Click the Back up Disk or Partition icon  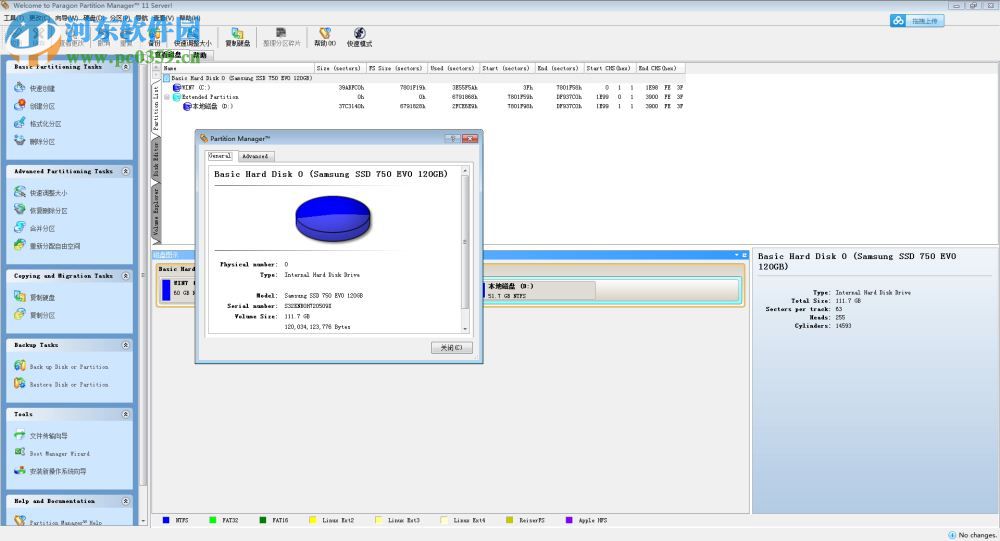click(x=20, y=366)
